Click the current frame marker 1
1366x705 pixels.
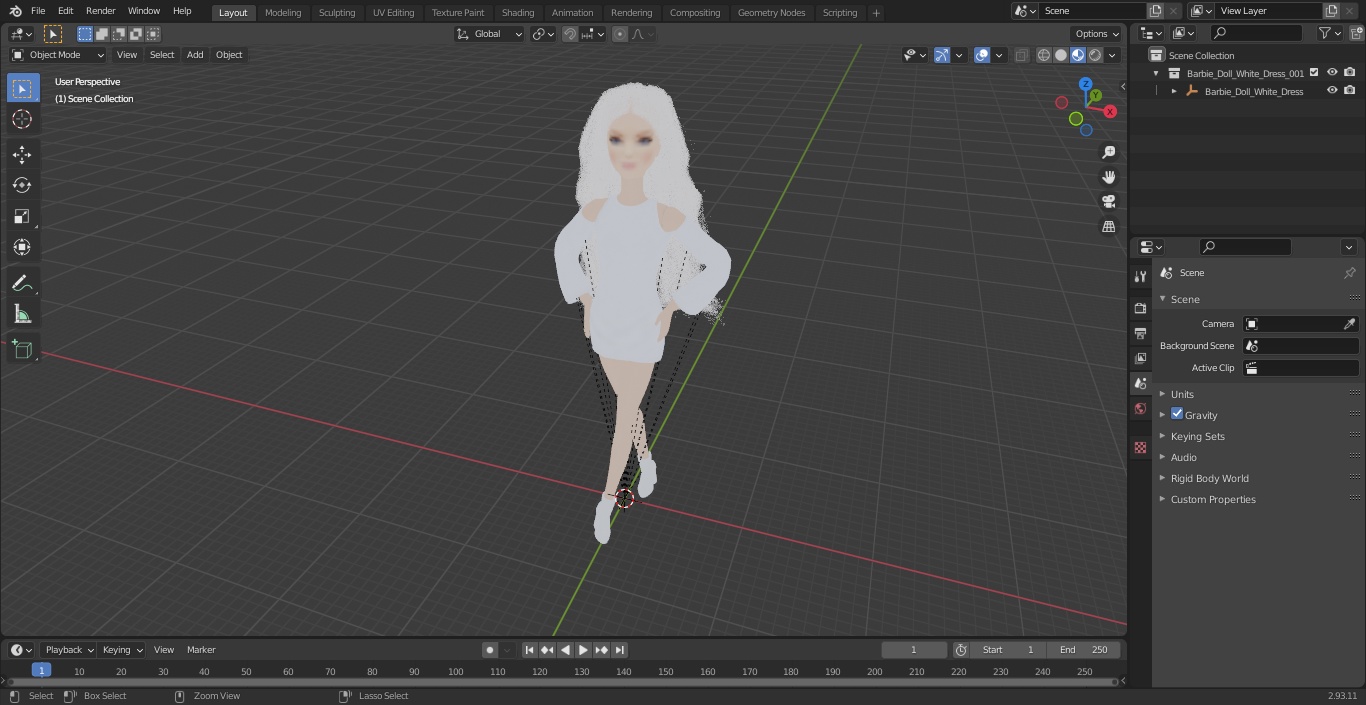41,670
